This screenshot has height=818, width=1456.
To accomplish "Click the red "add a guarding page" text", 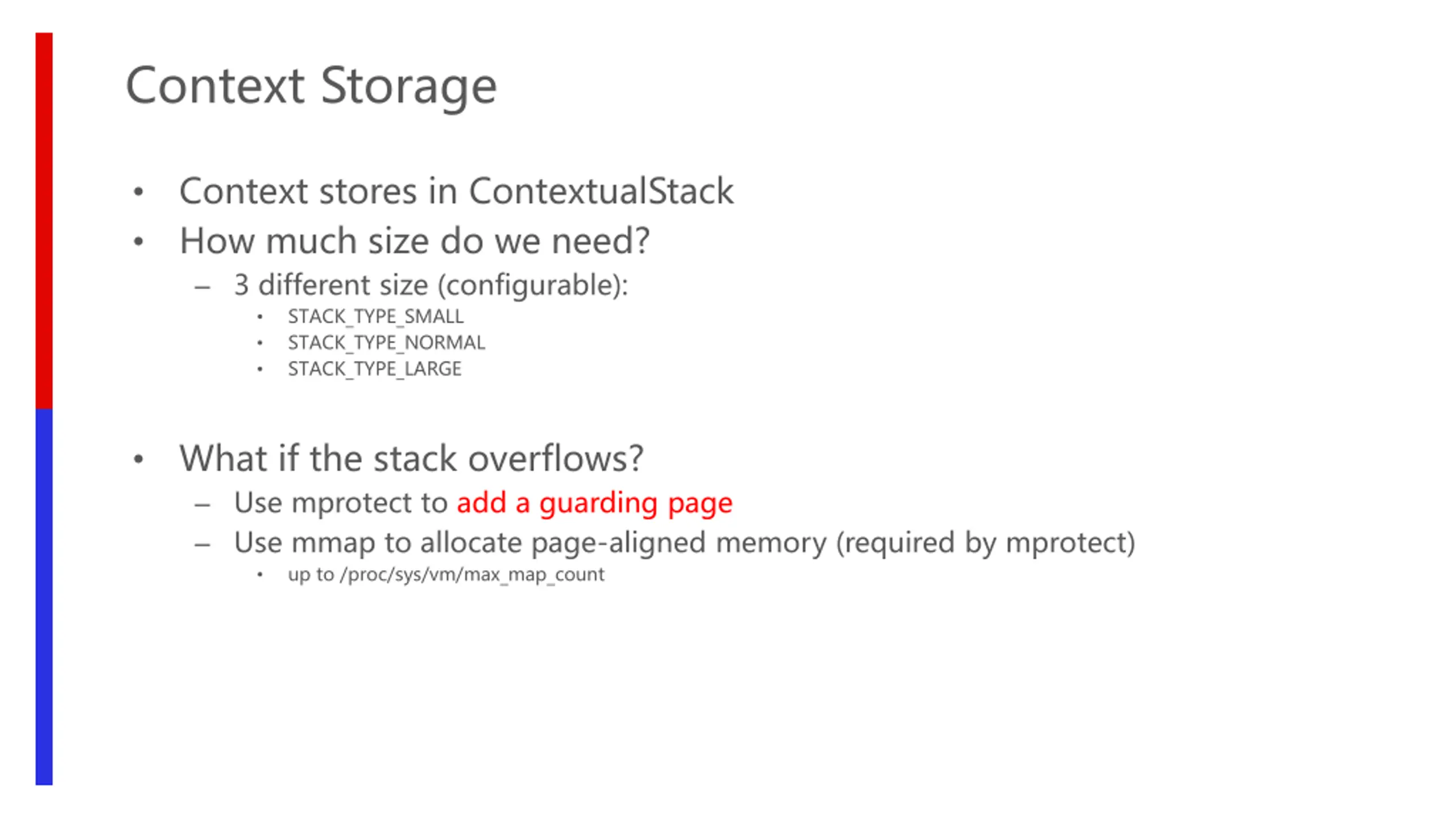I will pyautogui.click(x=594, y=503).
